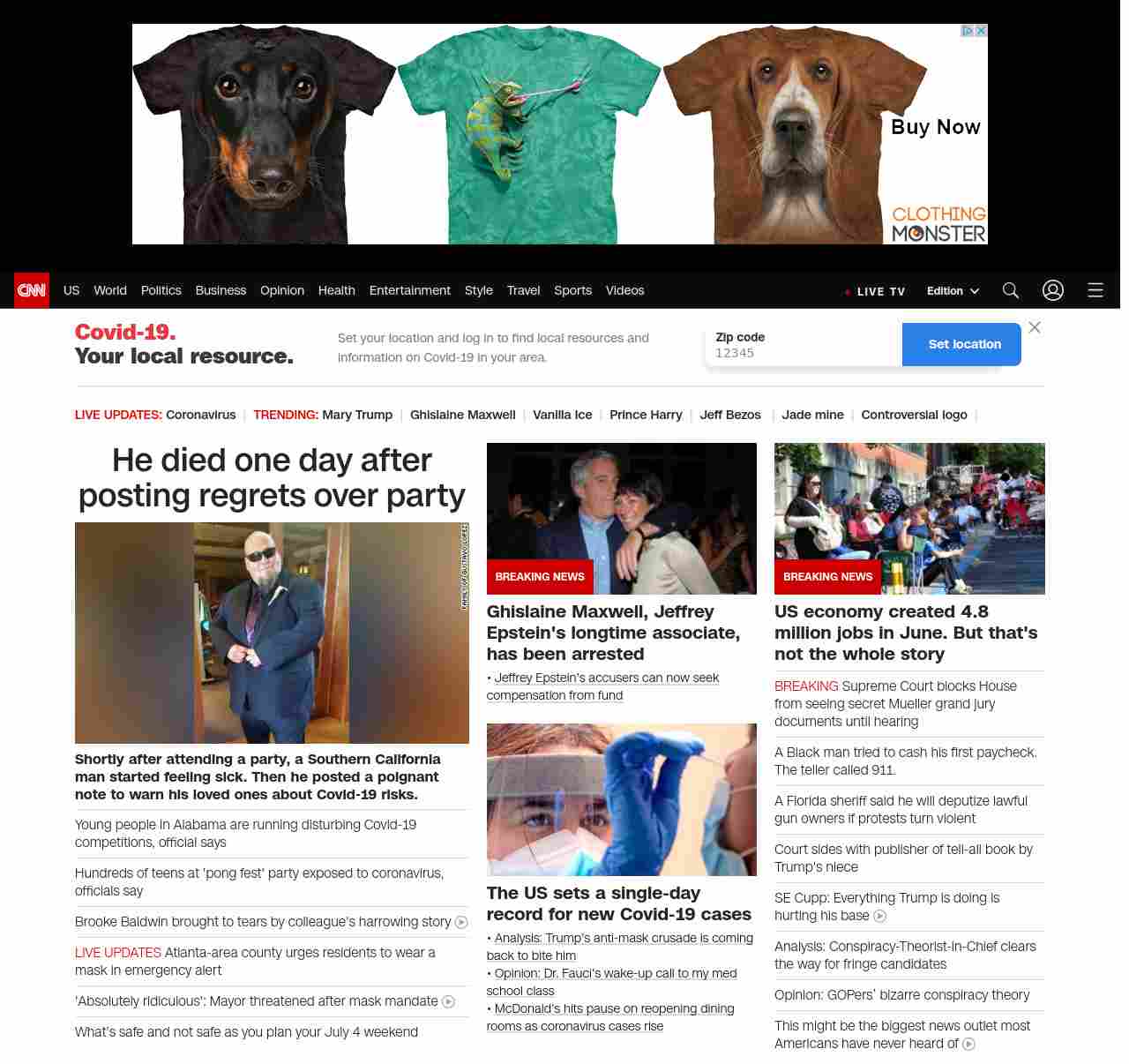Open LIVE TV link
Image resolution: width=1129 pixels, height=1064 pixels.
click(874, 291)
